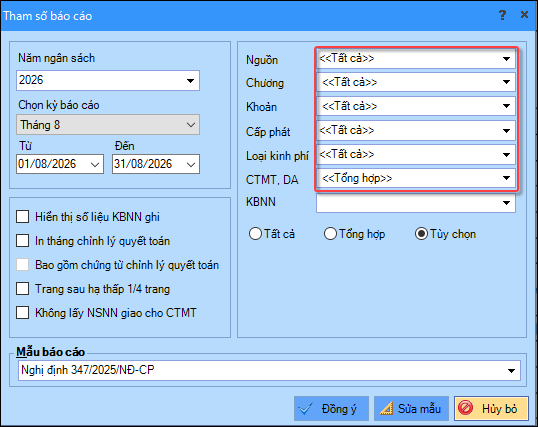
Task: Select the Tùy chọn radio button
Action: click(x=421, y=234)
